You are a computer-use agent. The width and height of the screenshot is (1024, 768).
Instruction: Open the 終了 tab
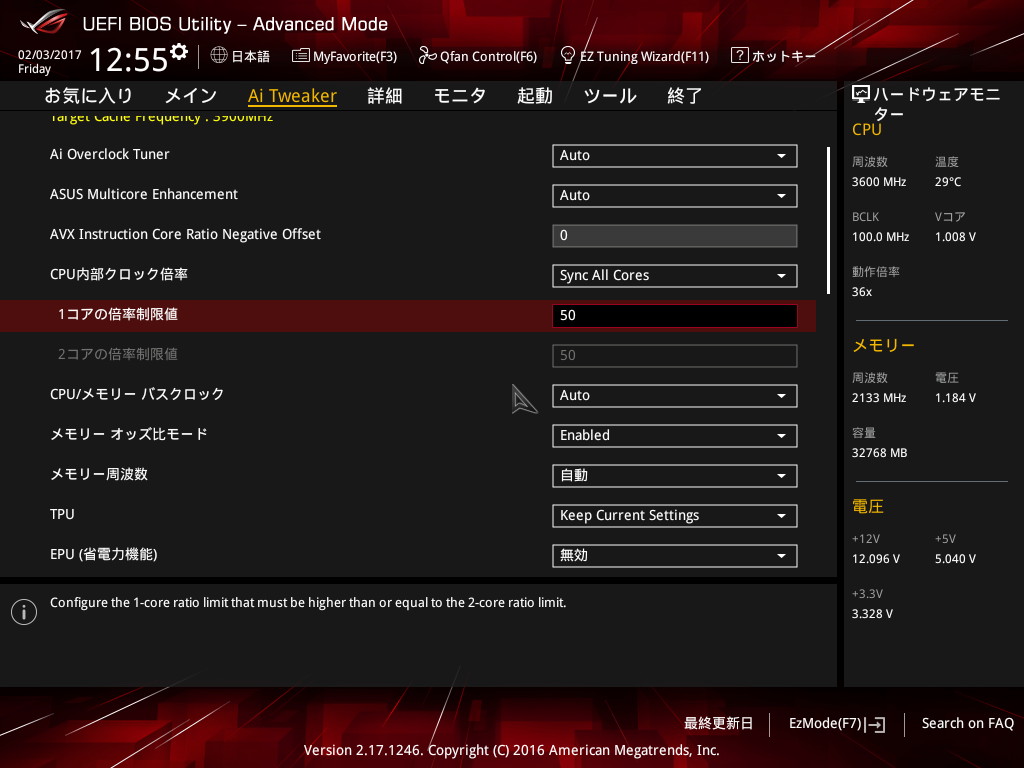pyautogui.click(x=684, y=96)
